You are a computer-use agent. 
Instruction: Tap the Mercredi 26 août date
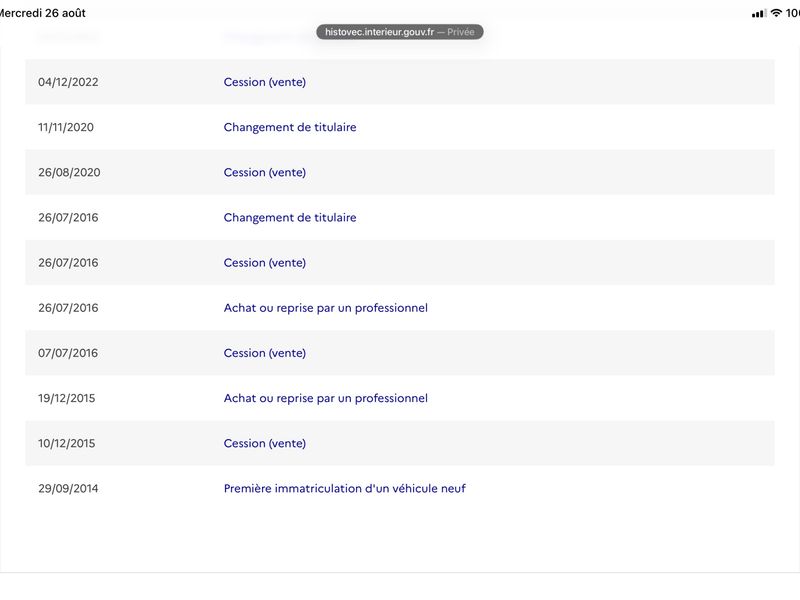pos(42,13)
